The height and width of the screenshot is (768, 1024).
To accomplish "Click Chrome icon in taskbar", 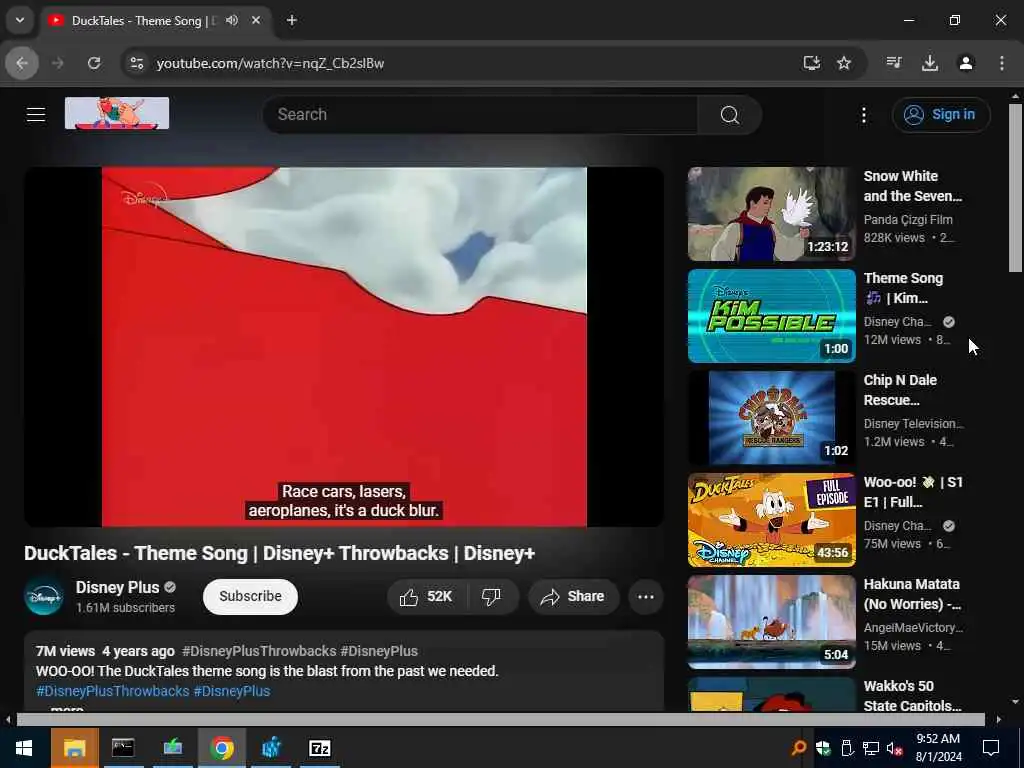I will [x=221, y=748].
